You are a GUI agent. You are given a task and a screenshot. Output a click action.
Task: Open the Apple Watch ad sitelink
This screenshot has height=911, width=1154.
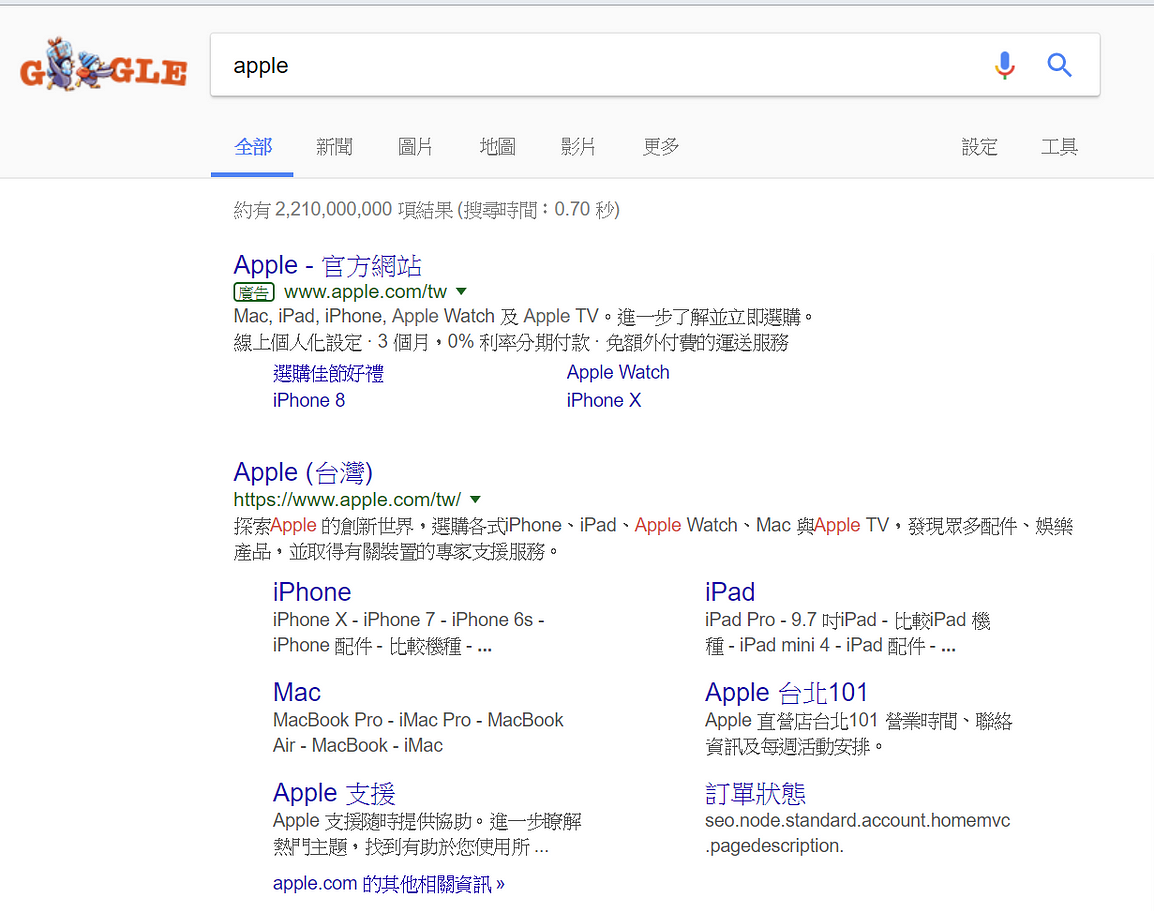[617, 372]
